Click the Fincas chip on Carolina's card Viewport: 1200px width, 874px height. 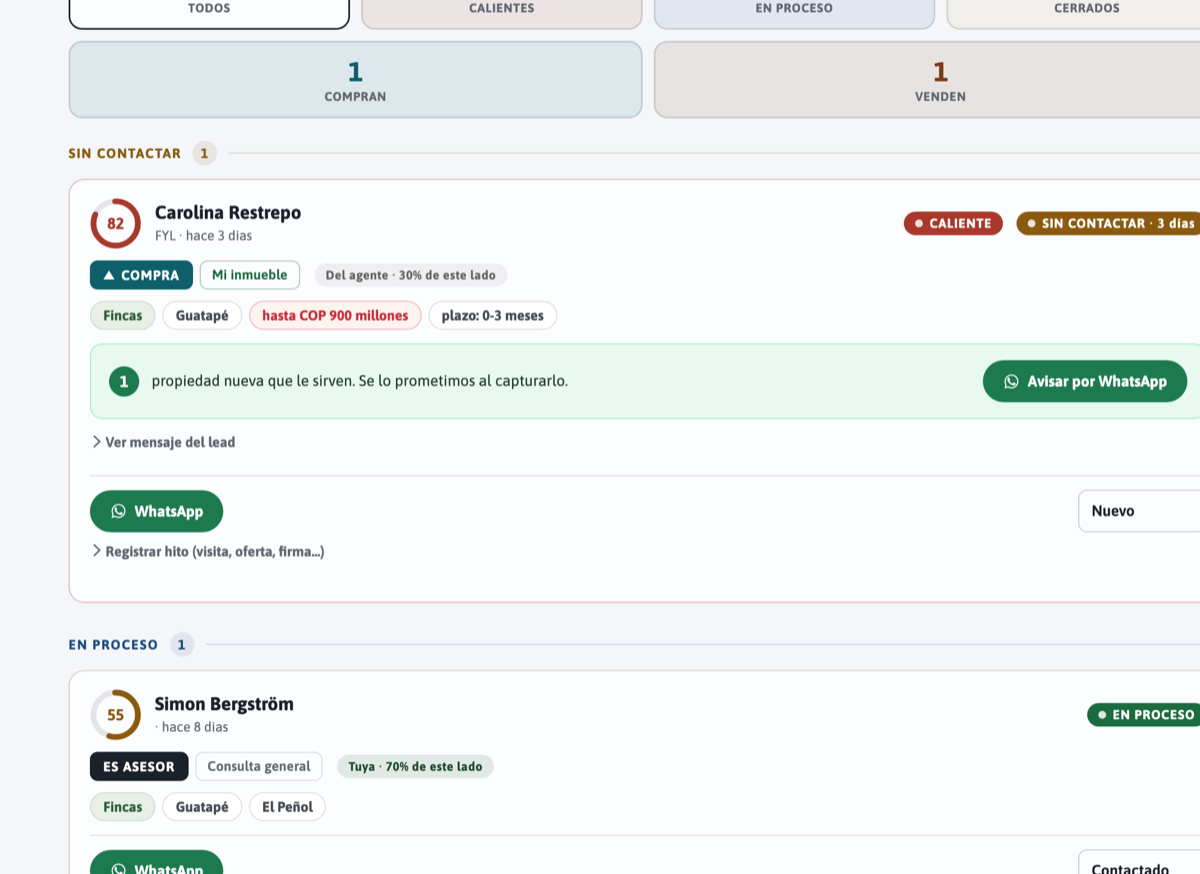tap(123, 316)
